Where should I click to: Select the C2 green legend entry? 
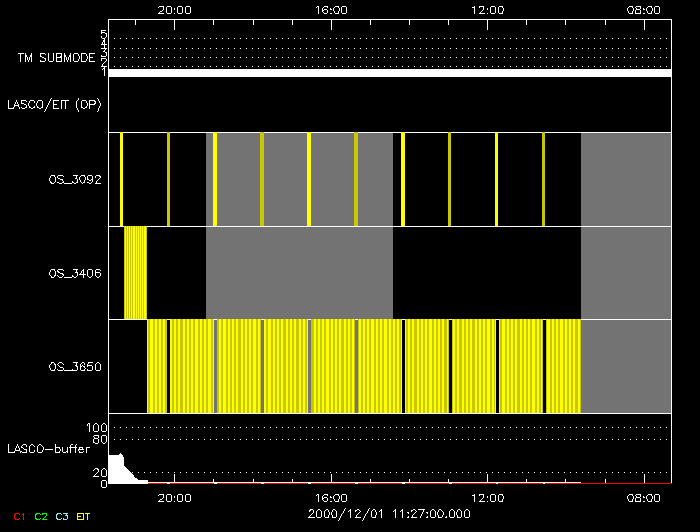[x=41, y=516]
